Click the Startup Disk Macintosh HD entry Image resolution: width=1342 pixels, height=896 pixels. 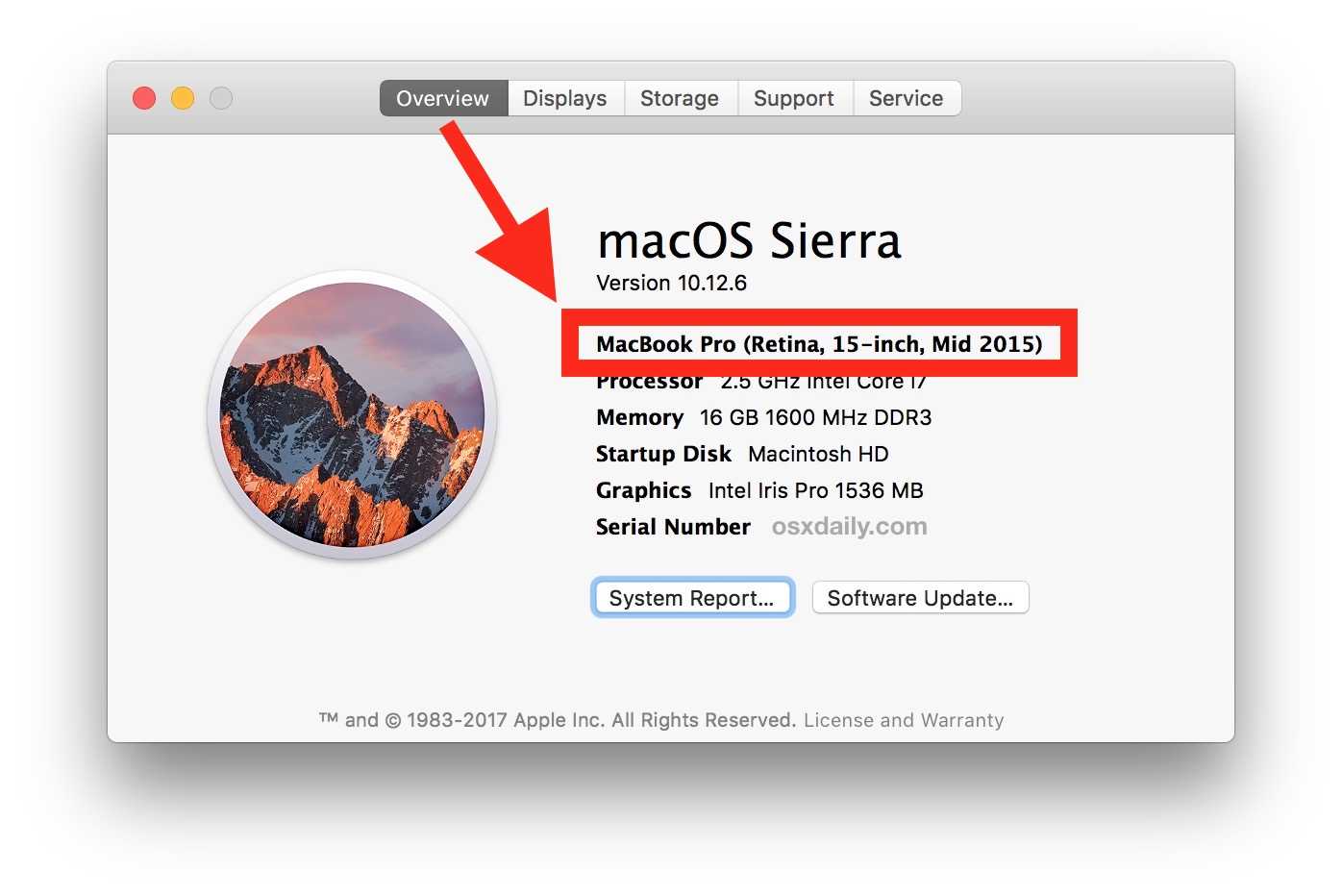pos(818,454)
